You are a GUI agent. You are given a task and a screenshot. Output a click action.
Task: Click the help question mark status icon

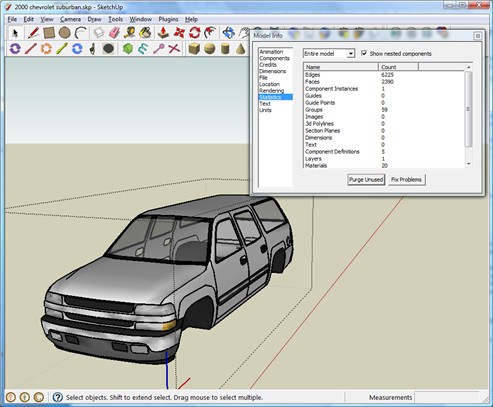click(58, 397)
